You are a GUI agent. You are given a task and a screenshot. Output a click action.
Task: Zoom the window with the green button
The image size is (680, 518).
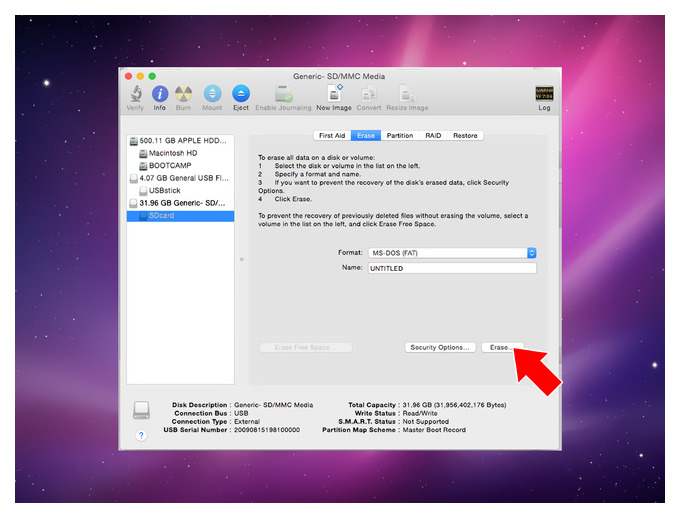[x=152, y=76]
